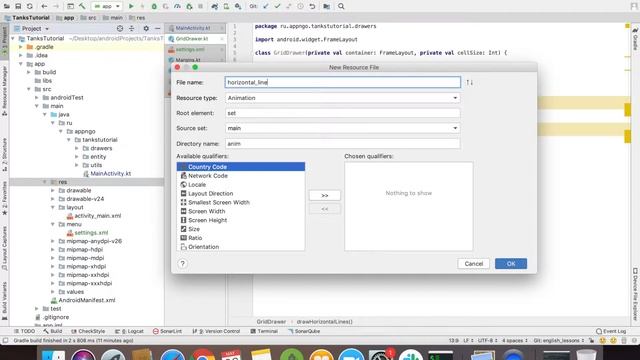Open the Event Log
640x360 pixels.
coord(611,331)
